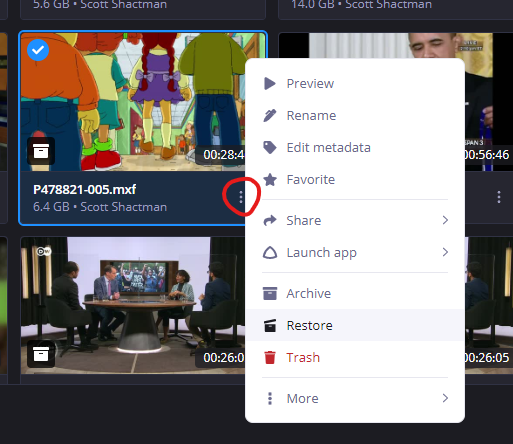Click the Rename pencil icon
Screen dimensions: 513x444
pyautogui.click(x=270, y=116)
